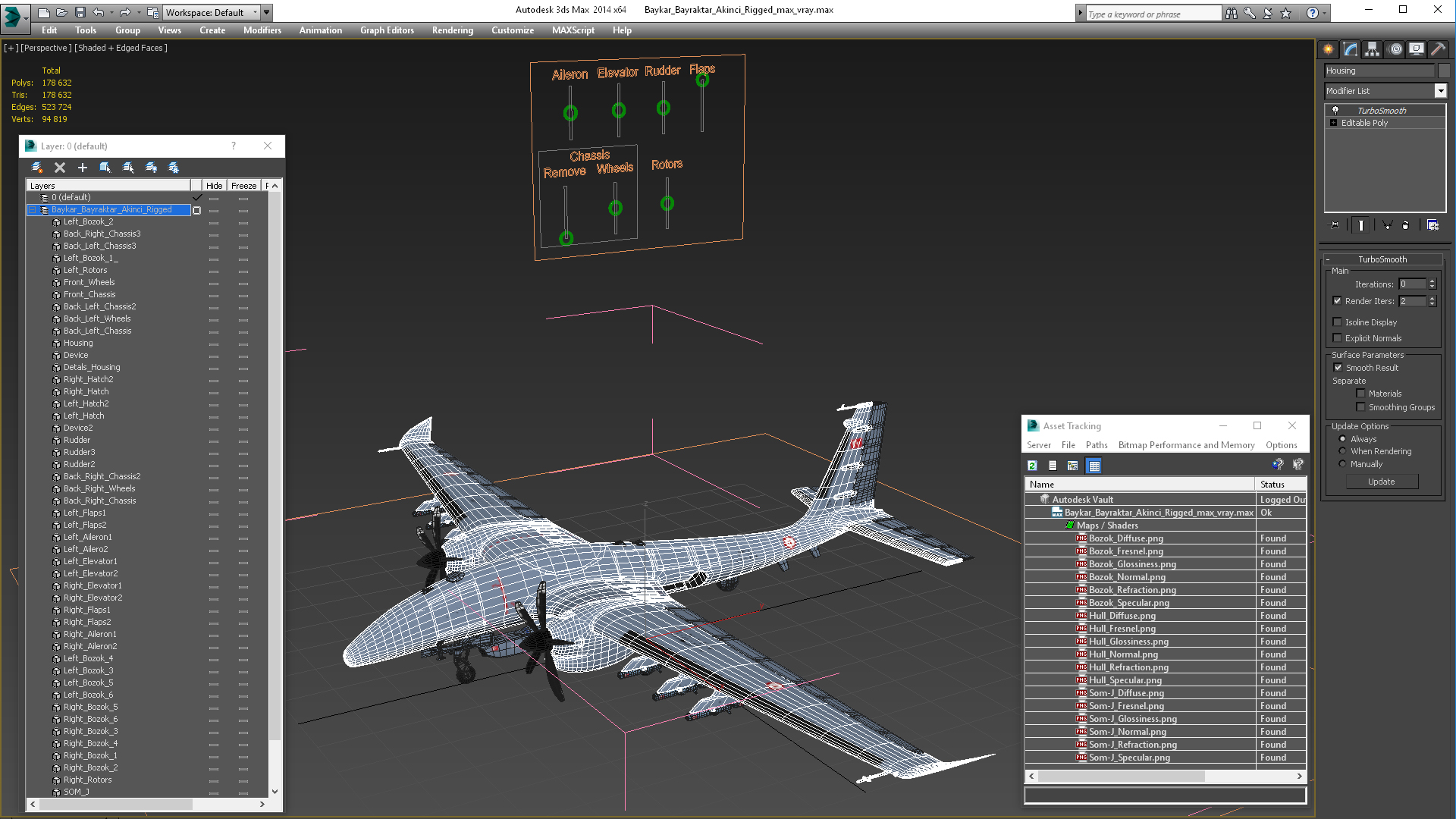Select the Always update option
Image resolution: width=1456 pixels, height=819 pixels.
coord(1342,439)
